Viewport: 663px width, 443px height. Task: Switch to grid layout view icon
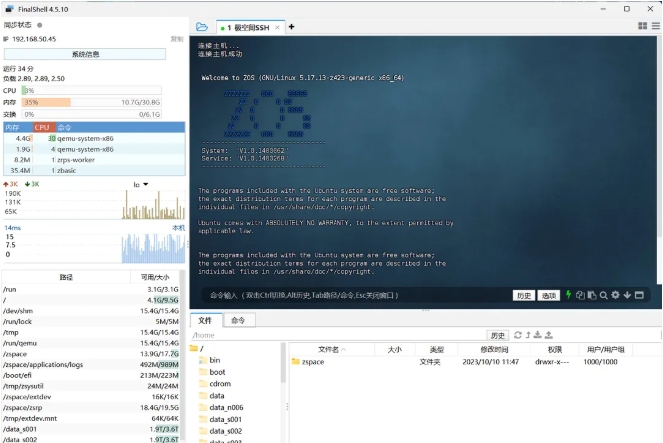642,26
